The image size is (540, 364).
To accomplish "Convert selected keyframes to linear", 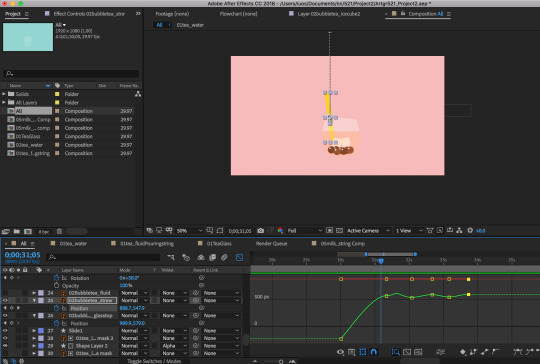I will 484,352.
